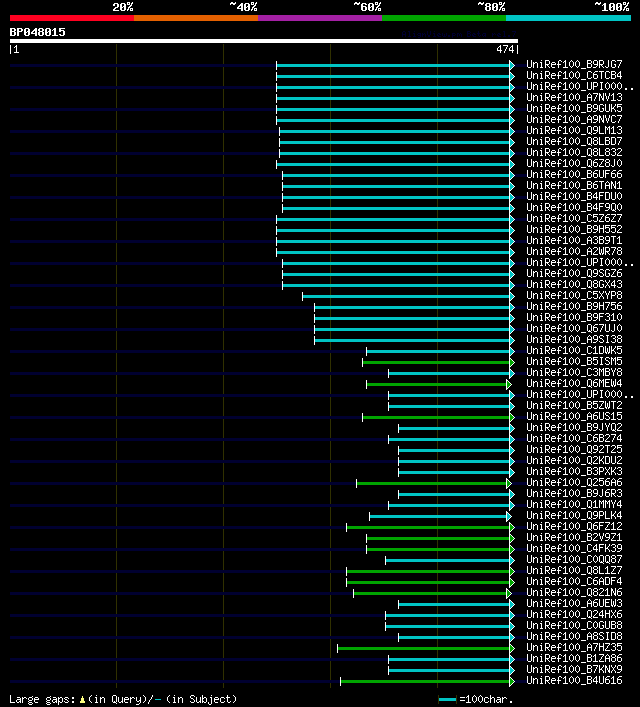Click the orange ~40% identity color segment
The width and height of the screenshot is (640, 707).
coord(196,18)
